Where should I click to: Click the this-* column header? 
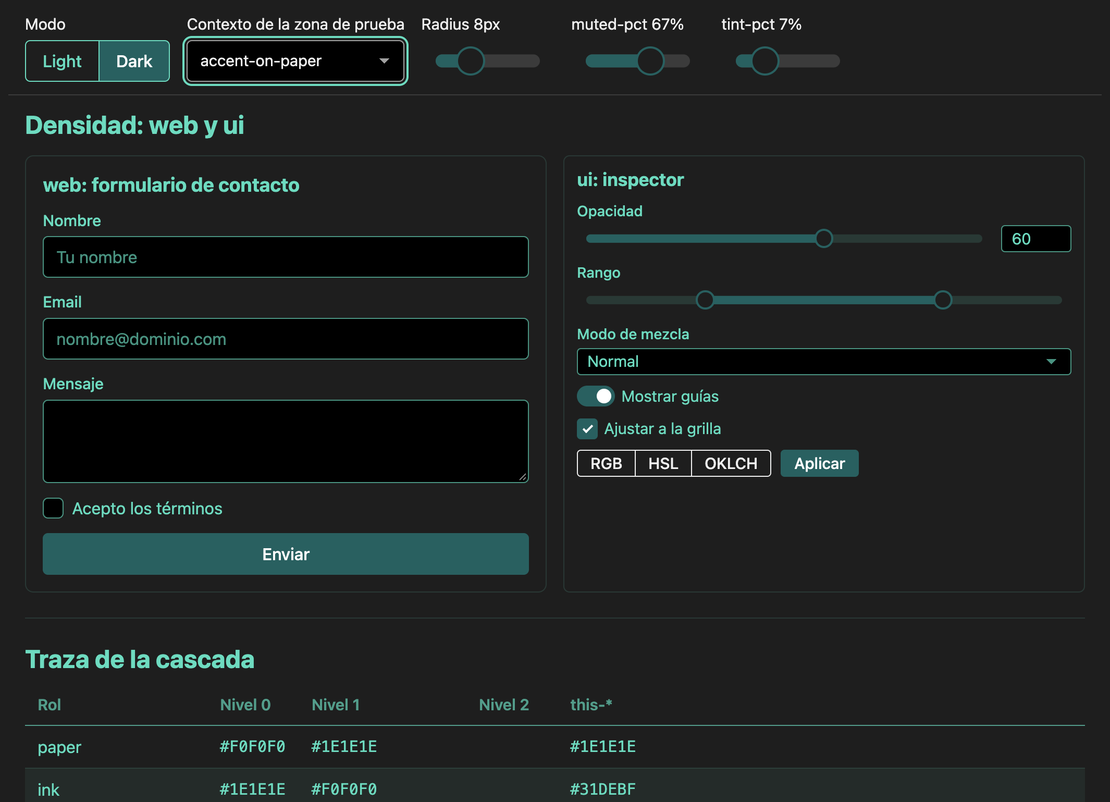[x=591, y=705]
